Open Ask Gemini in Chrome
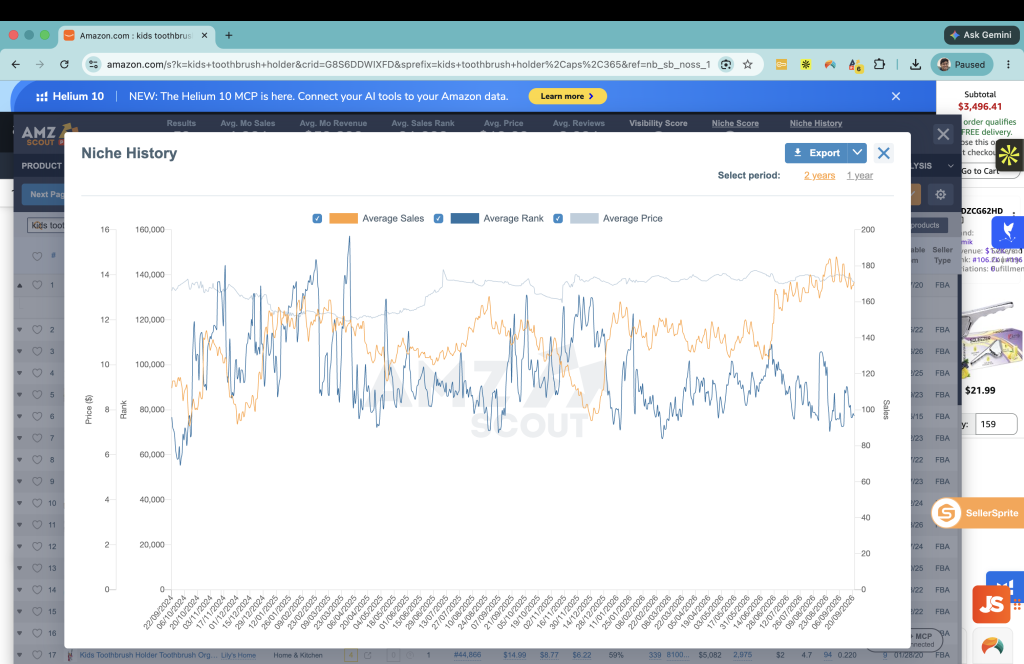This screenshot has height=664, width=1024. (981, 35)
